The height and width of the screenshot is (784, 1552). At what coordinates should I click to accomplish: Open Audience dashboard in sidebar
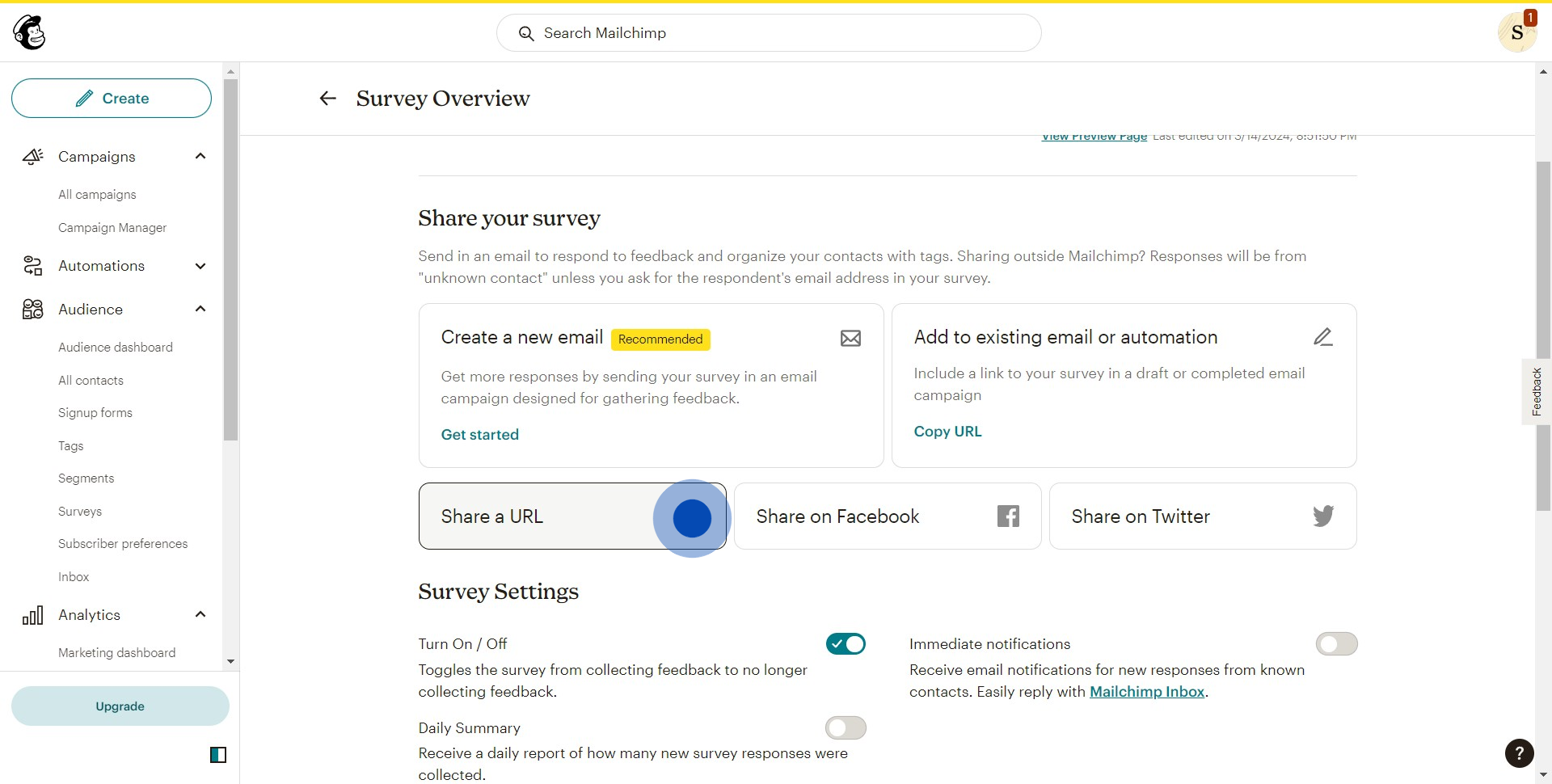[x=116, y=348]
